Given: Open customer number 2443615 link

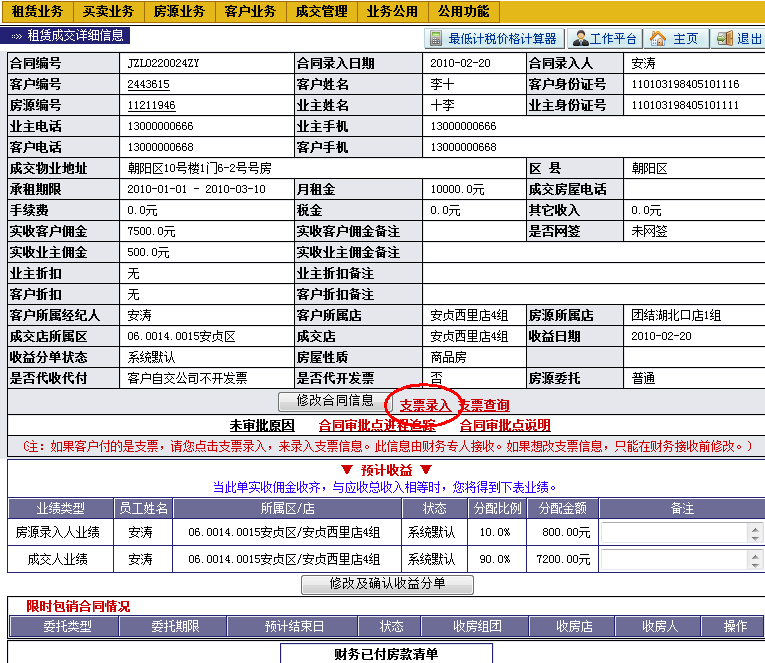Looking at the screenshot, I should [148, 84].
